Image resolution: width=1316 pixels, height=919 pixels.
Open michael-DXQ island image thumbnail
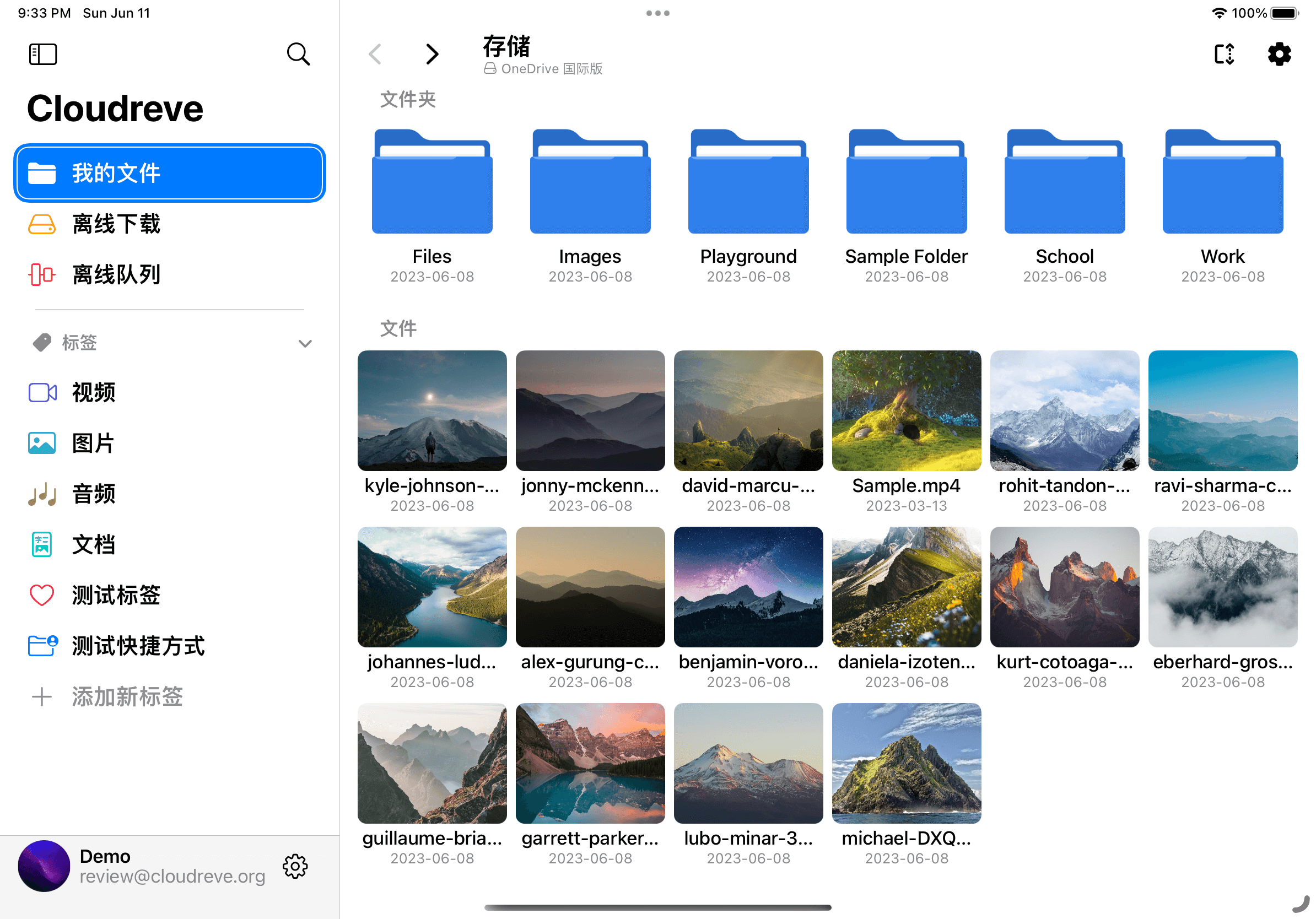click(x=907, y=763)
